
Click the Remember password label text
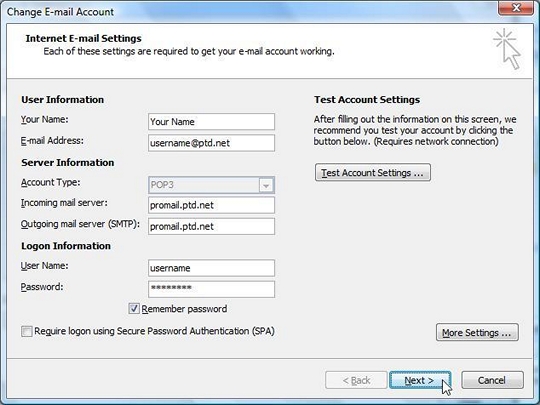point(184,309)
